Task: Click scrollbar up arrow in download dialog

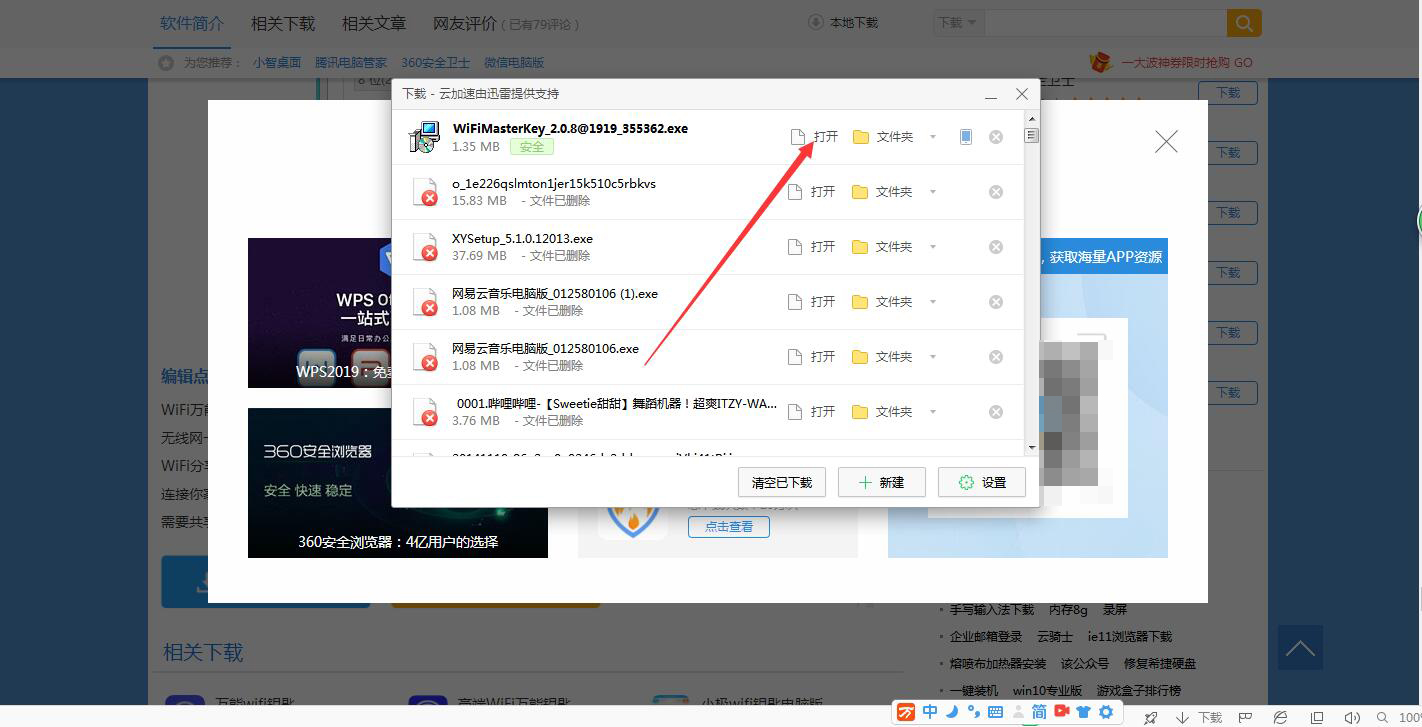Action: tap(1031, 118)
